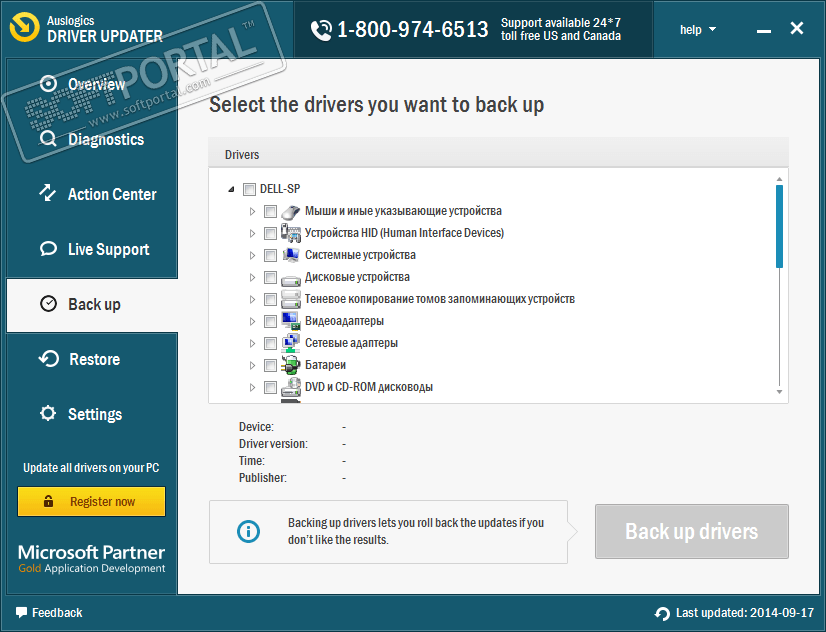Click the Feedback speech bubble icon
The height and width of the screenshot is (632, 826).
pos(21,613)
